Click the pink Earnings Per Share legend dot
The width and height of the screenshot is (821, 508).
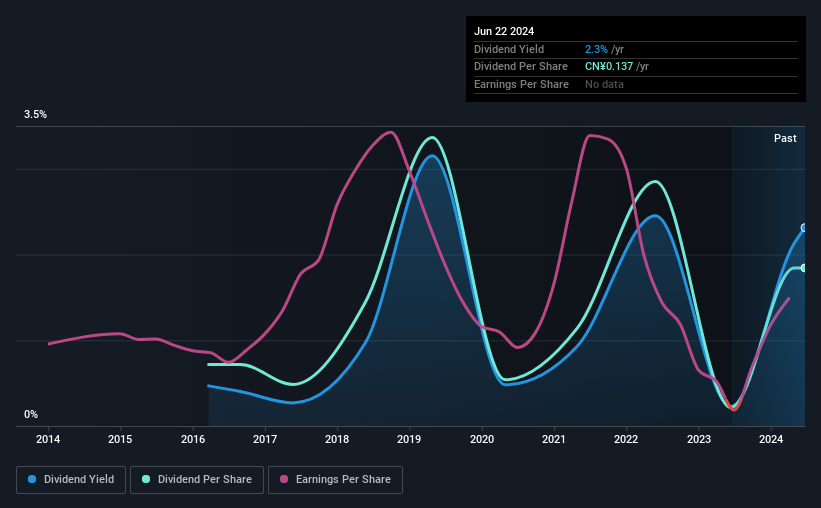[x=284, y=479]
